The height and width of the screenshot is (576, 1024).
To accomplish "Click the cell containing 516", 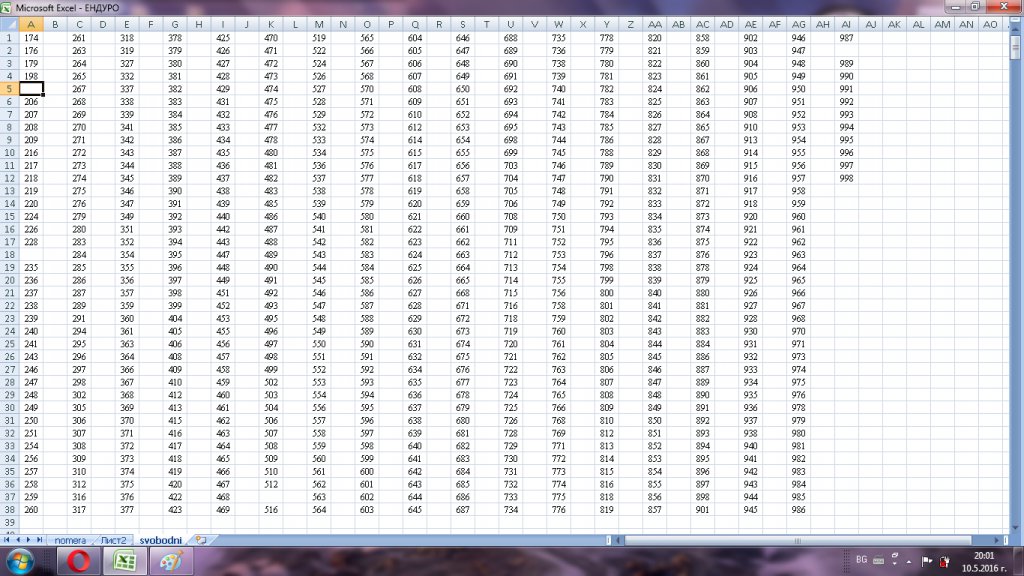I will tap(271, 509).
